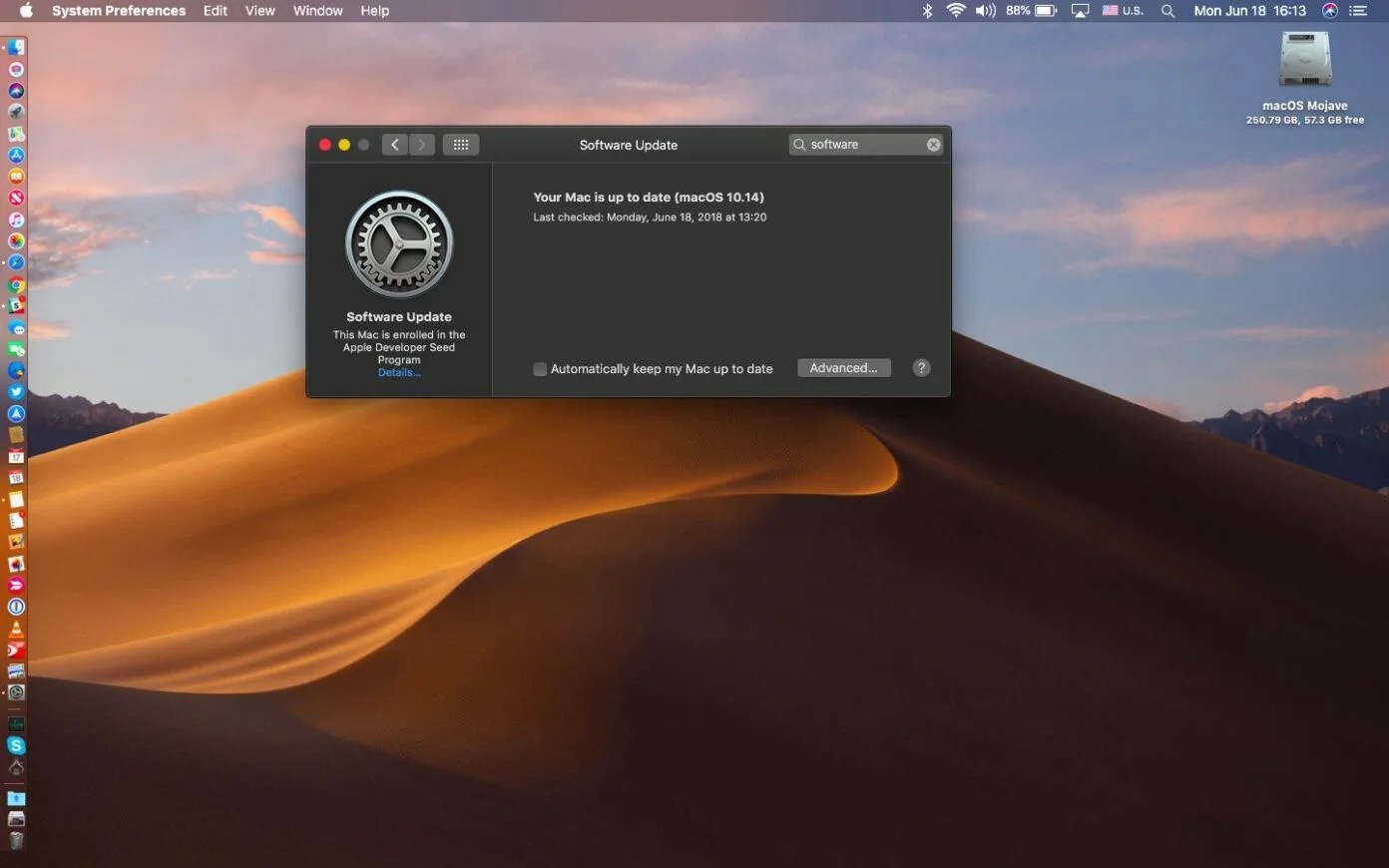Launch VLC from the Dock
Screen dimensions: 1389x868
pos(15,628)
